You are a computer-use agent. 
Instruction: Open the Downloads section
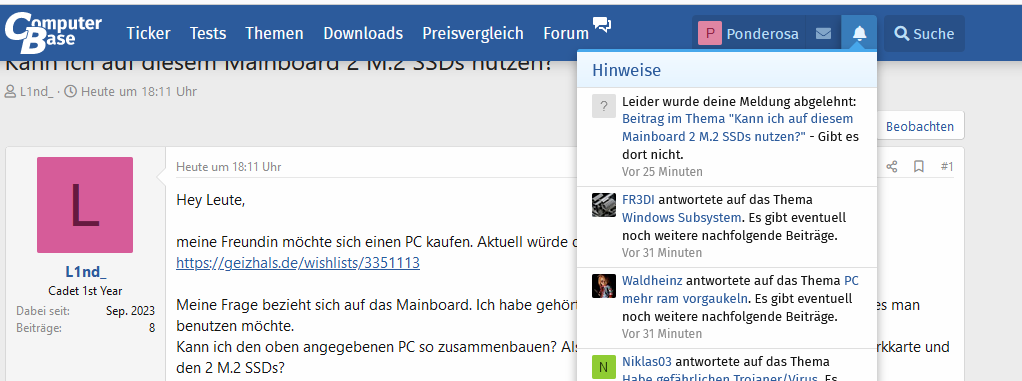[363, 33]
